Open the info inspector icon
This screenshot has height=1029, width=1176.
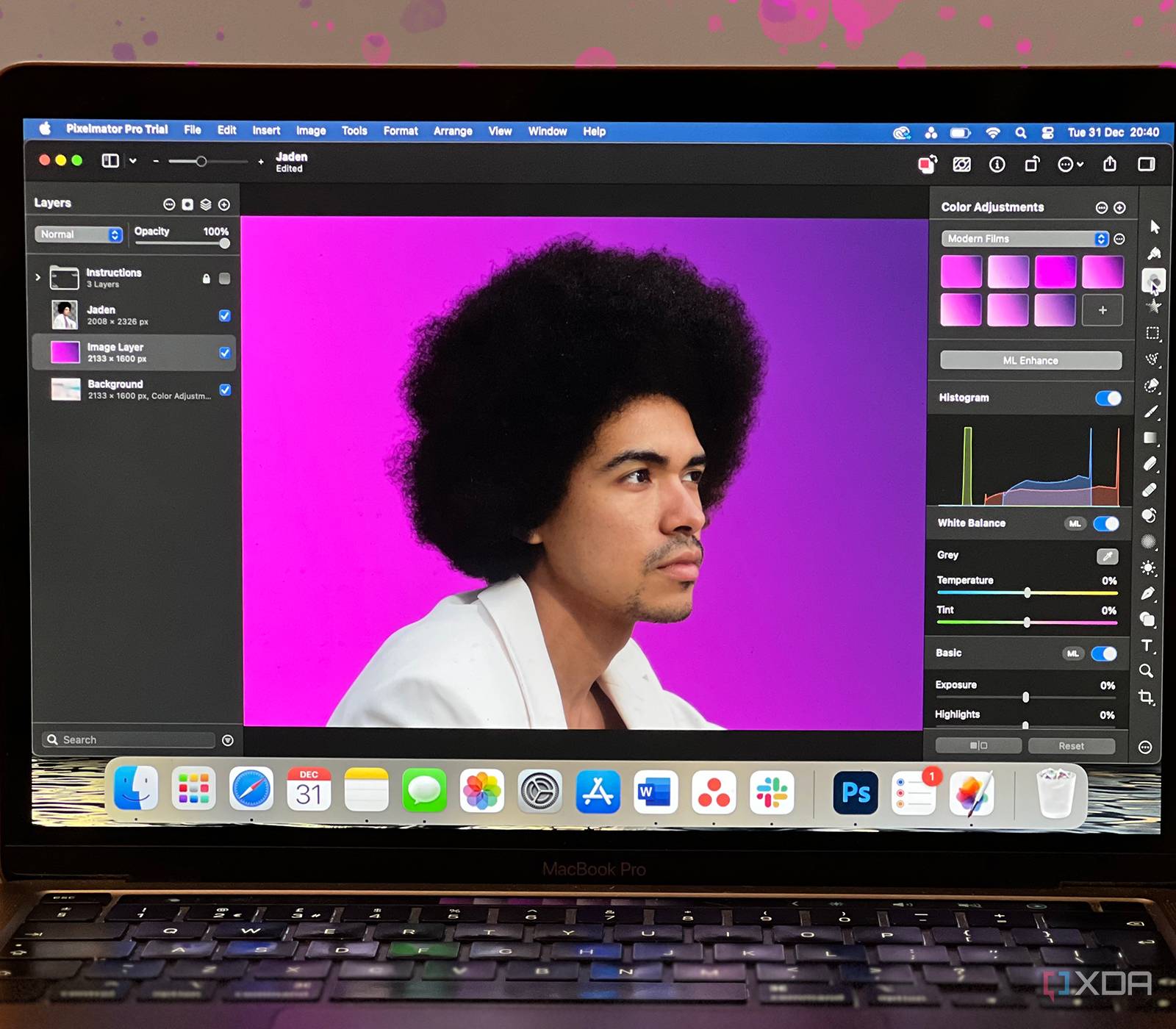(997, 165)
